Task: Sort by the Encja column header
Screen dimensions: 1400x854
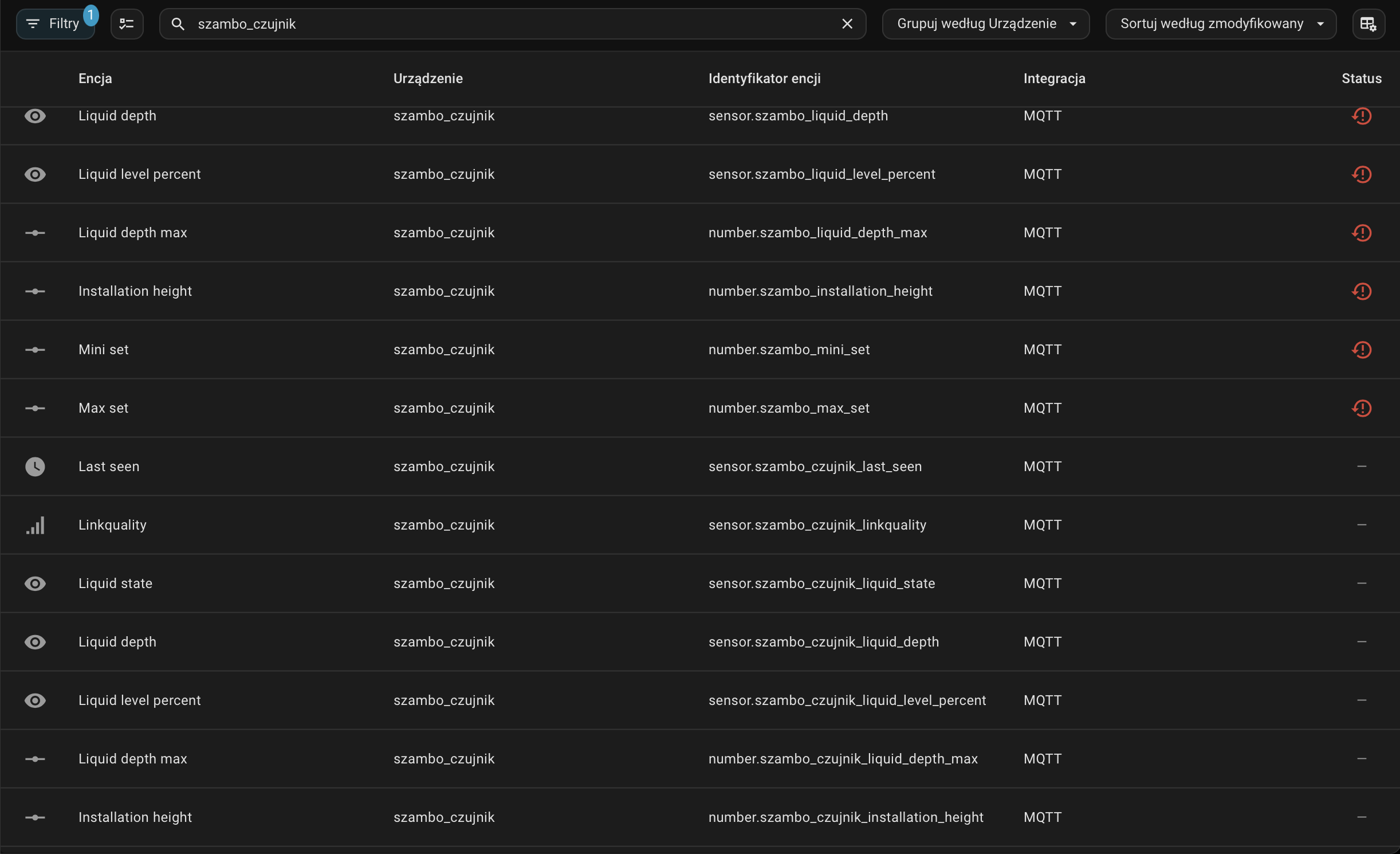Action: 95,79
